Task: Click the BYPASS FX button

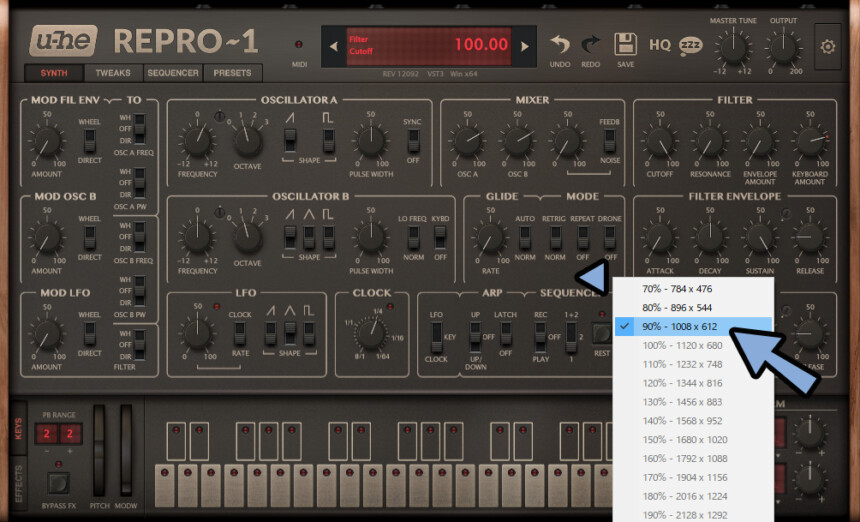Action: (58, 484)
